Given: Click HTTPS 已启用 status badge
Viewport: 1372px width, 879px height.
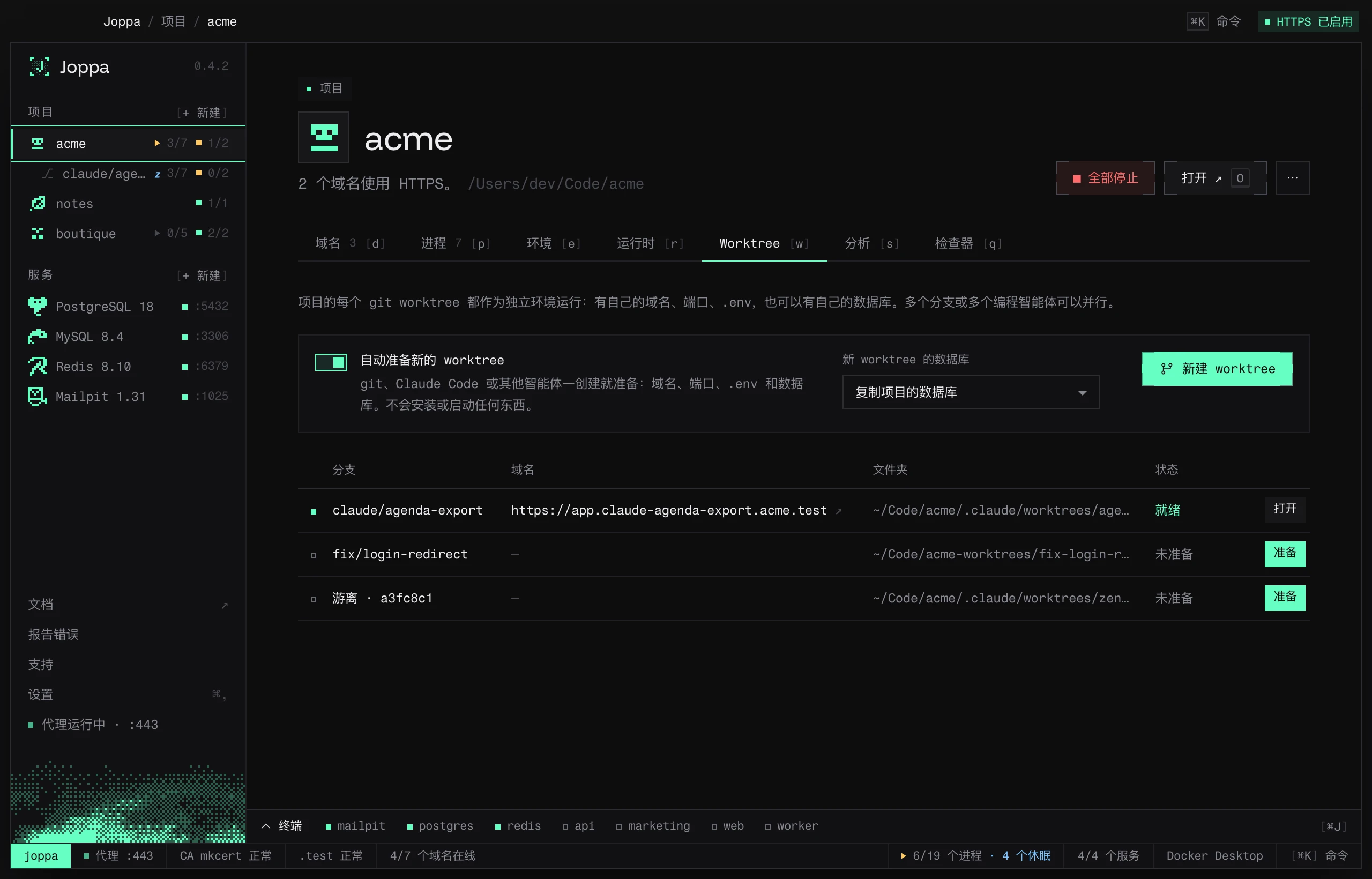Looking at the screenshot, I should (x=1308, y=21).
